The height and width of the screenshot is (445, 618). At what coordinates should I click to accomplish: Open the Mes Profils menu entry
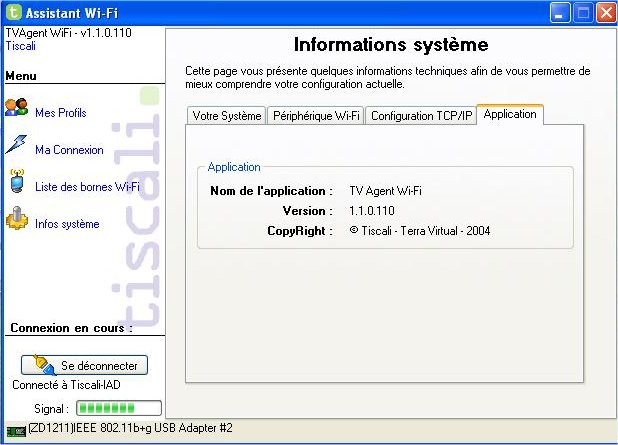tap(61, 113)
